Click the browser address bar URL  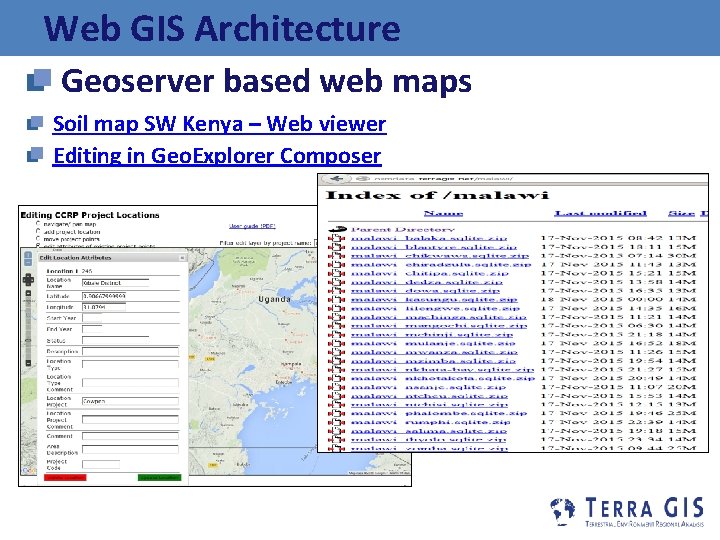[443, 179]
